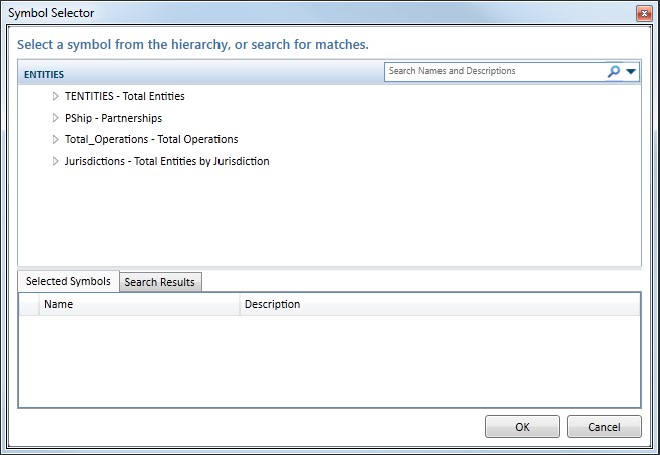The width and height of the screenshot is (660, 455).
Task: Expand the TENTITIES tree node
Action: tap(56, 97)
